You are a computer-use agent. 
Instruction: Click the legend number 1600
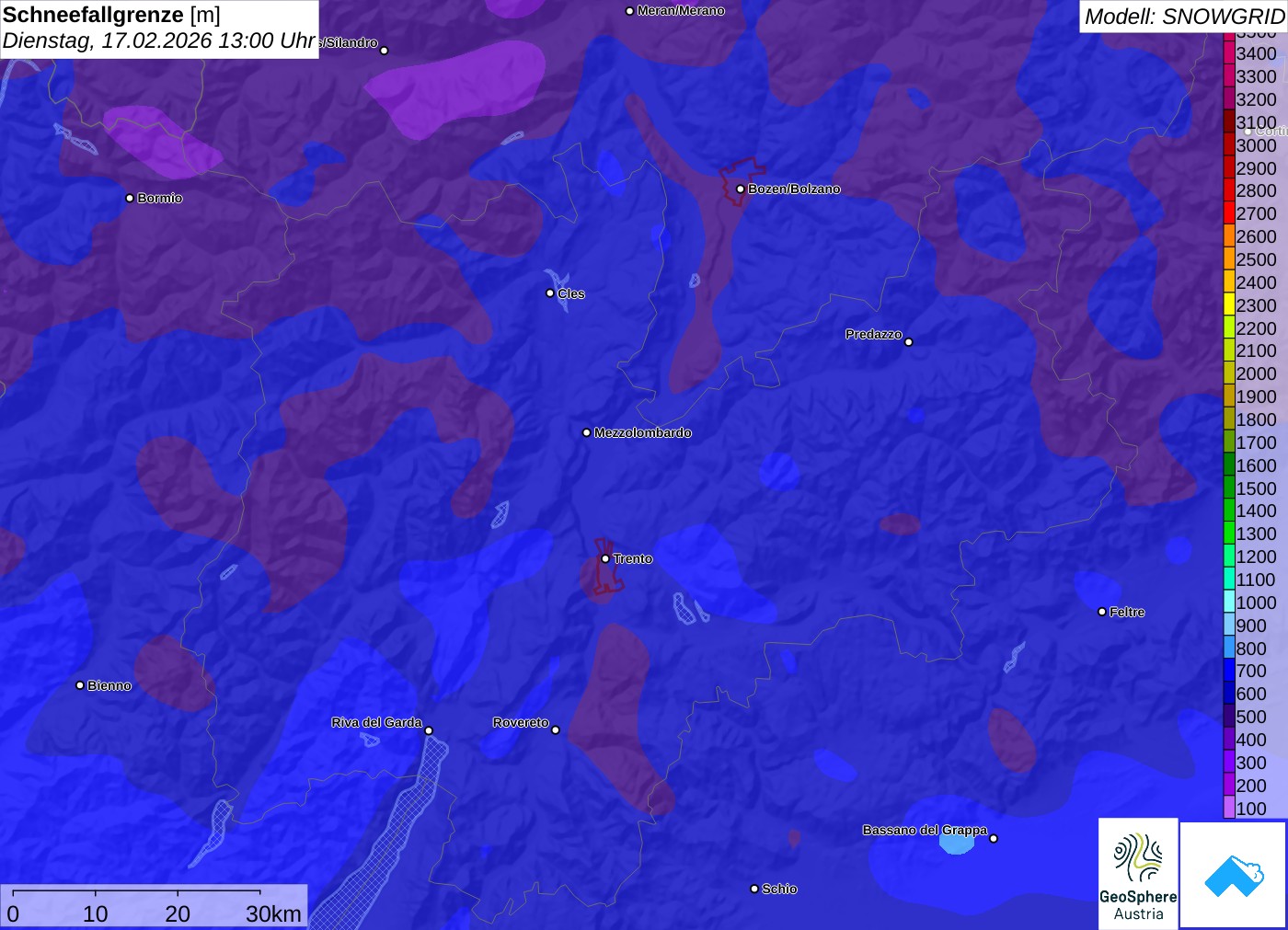tap(1257, 465)
